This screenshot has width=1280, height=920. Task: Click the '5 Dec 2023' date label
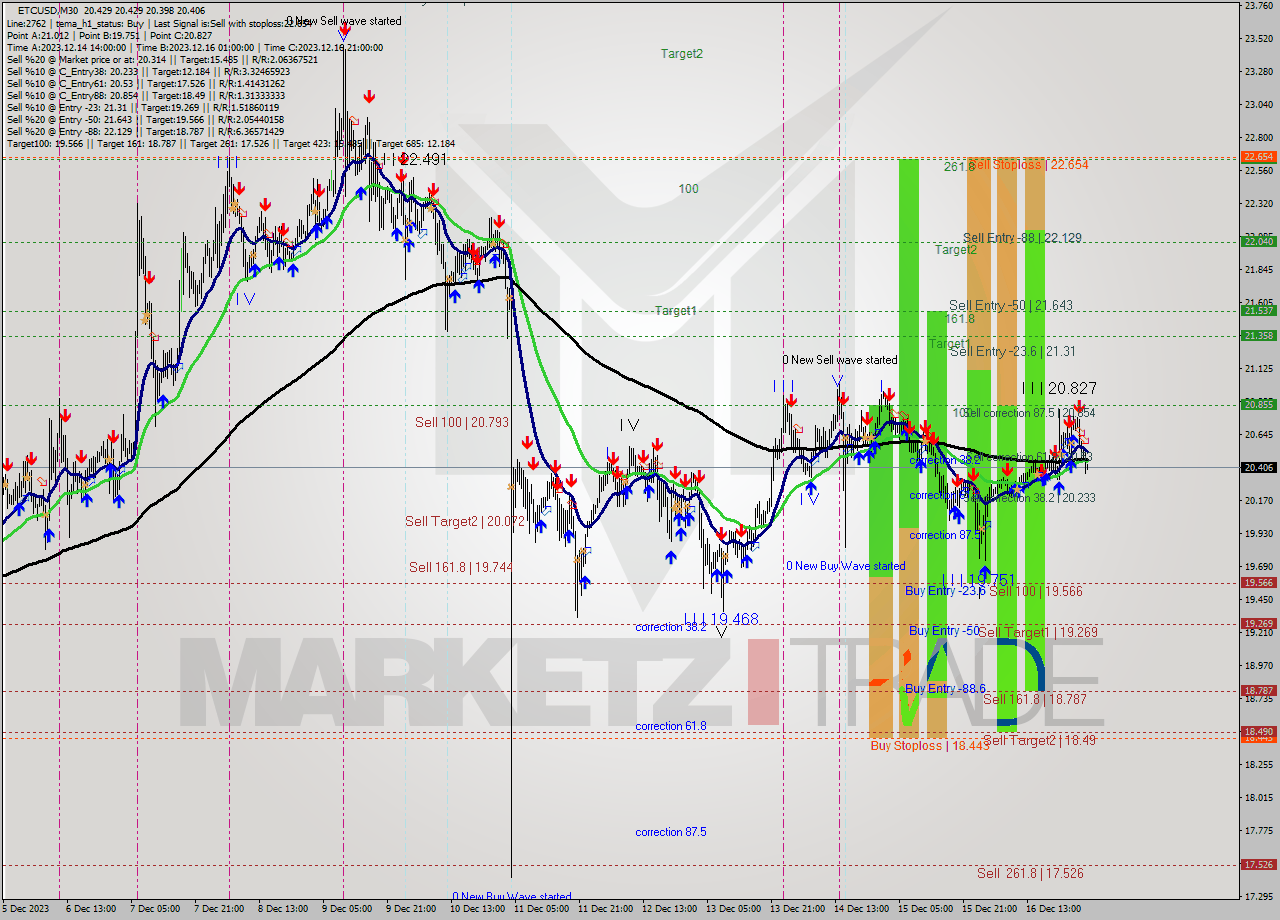pyautogui.click(x=24, y=909)
